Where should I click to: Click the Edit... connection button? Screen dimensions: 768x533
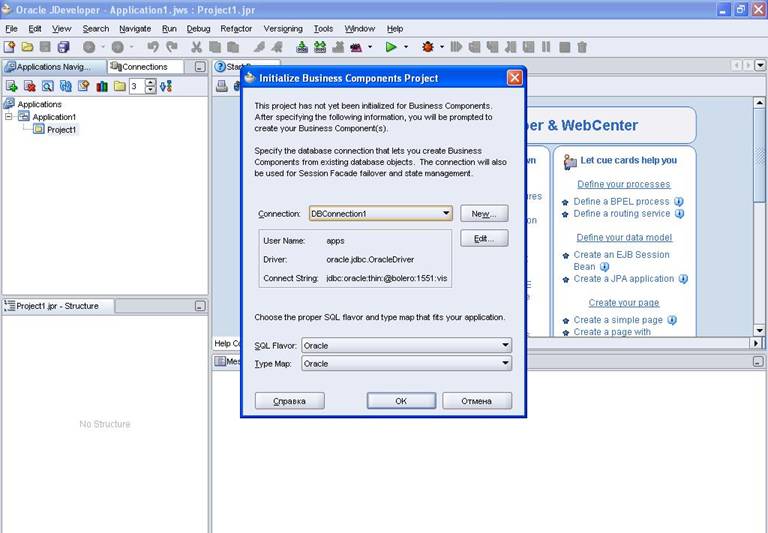pyautogui.click(x=484, y=239)
